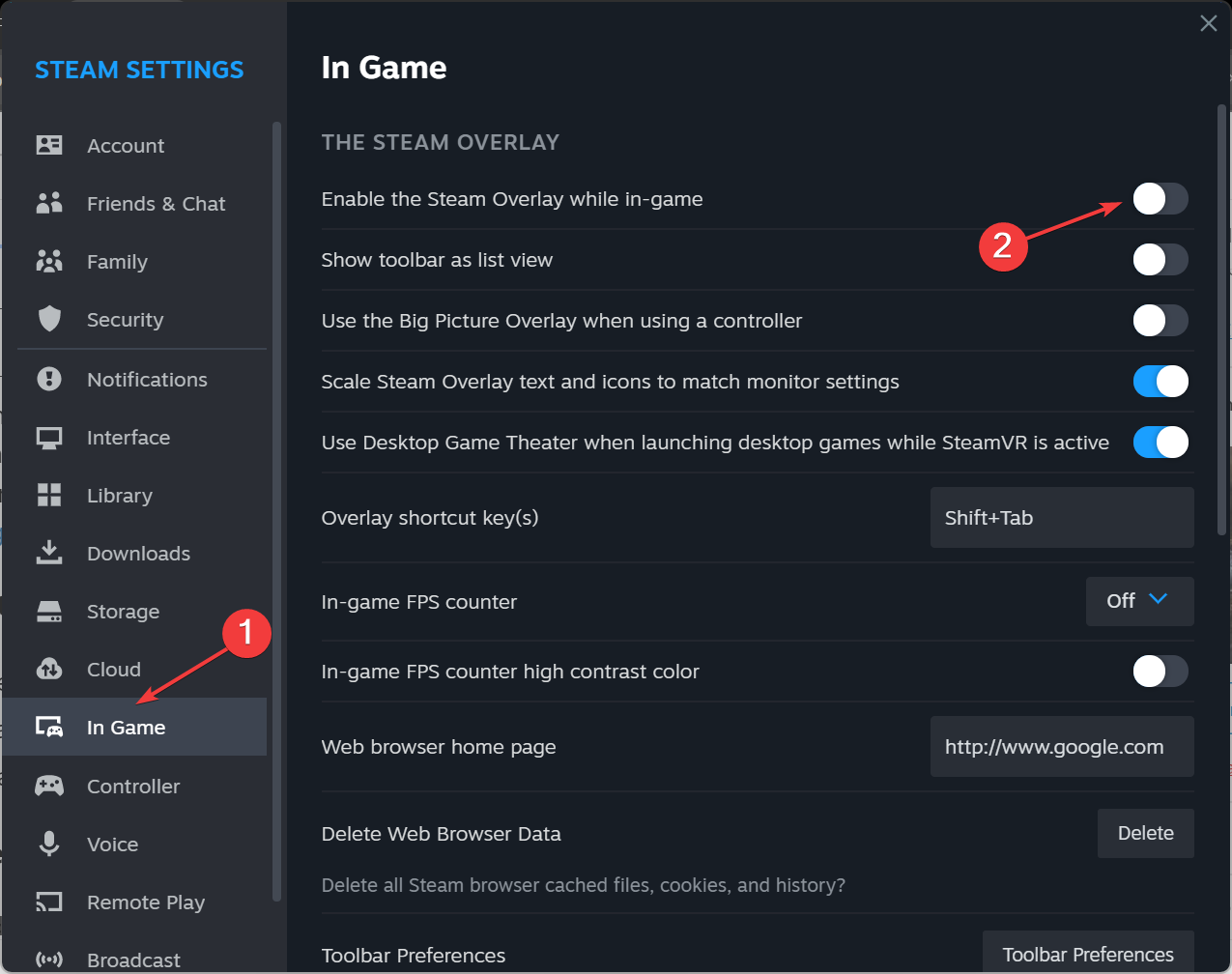
Task: Open Library grid icon
Action: (49, 496)
